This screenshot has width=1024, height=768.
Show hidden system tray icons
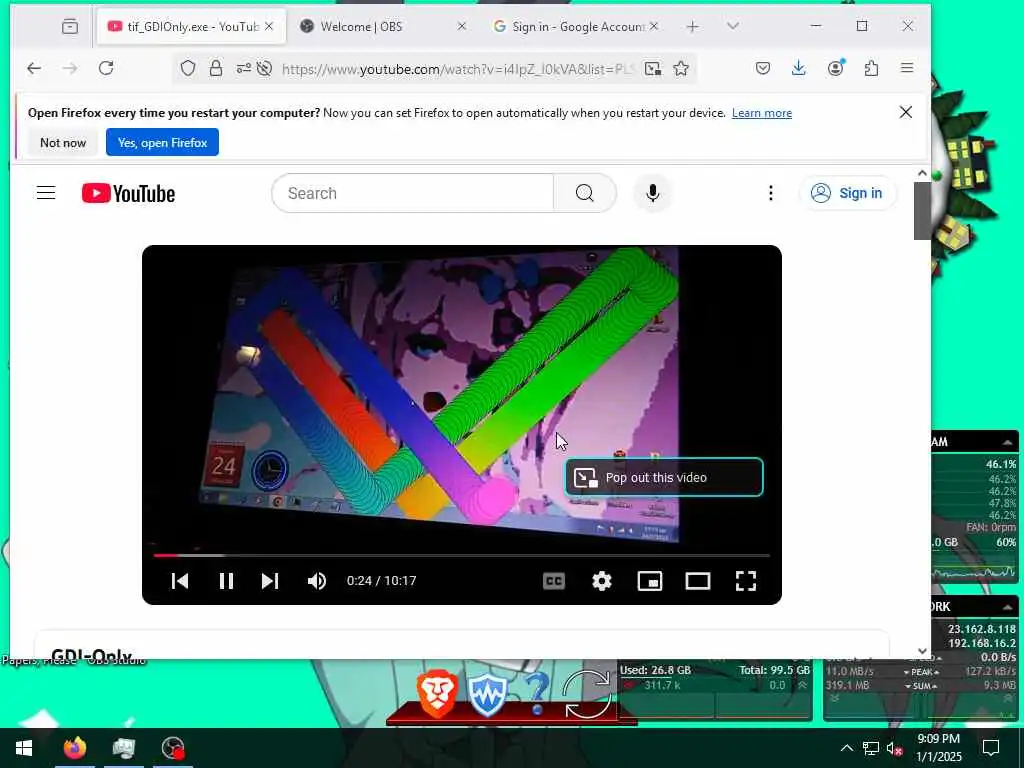(846, 748)
